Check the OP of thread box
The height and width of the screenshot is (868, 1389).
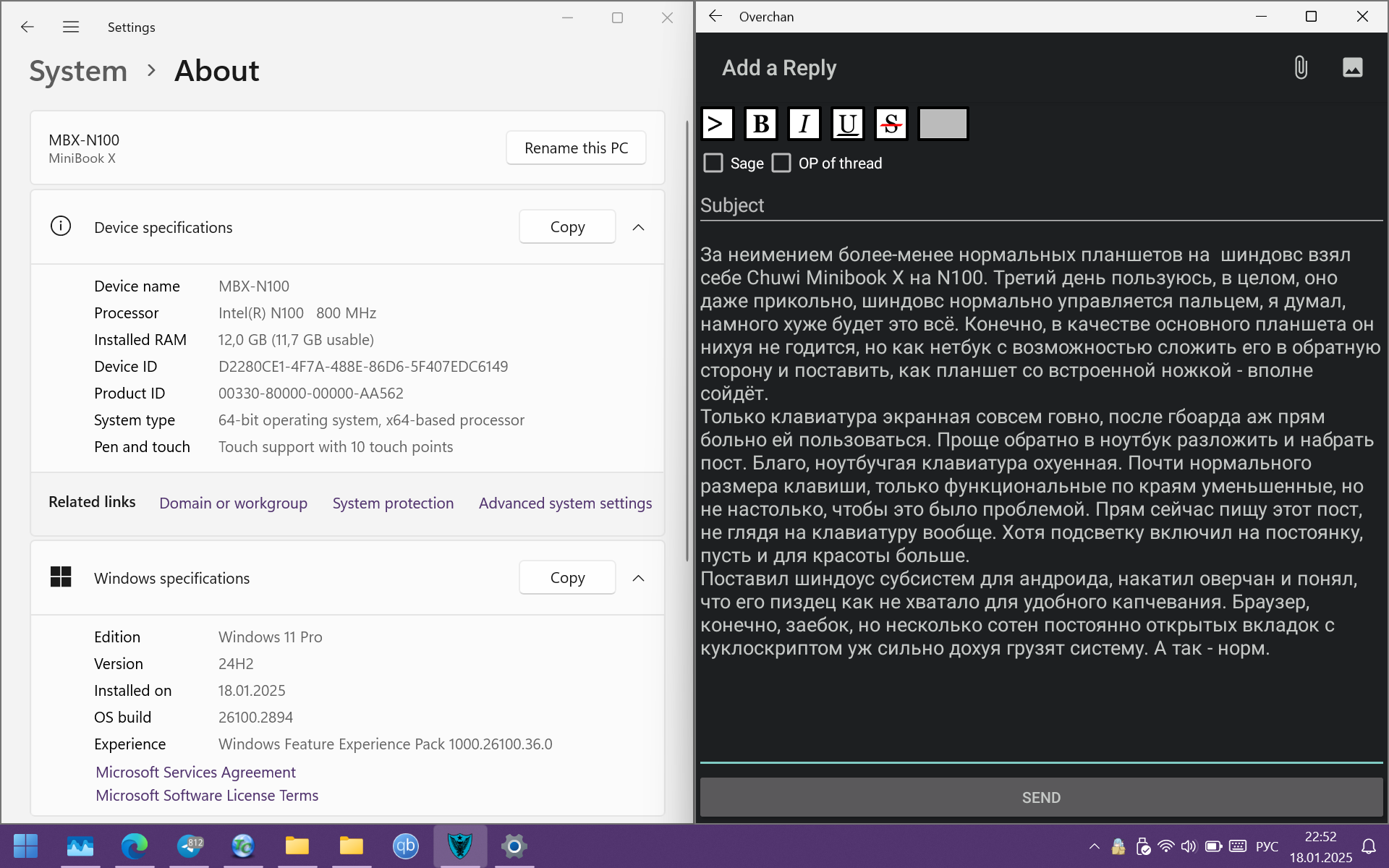click(x=781, y=163)
